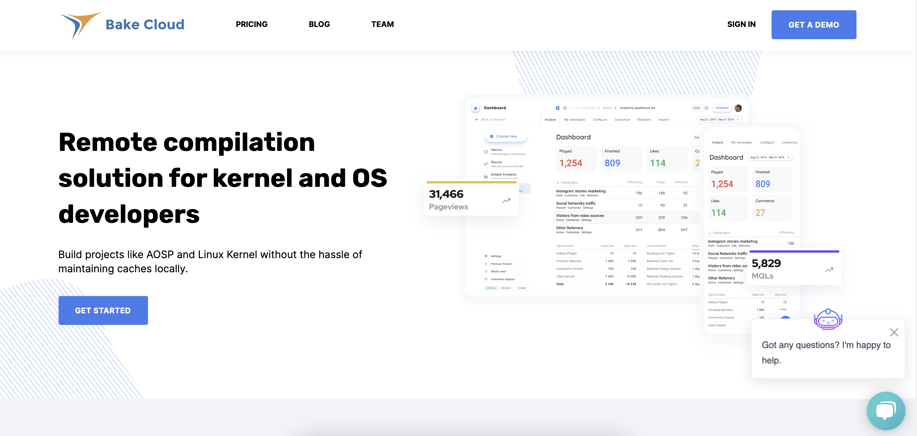Screen dimensions: 917x436
Task: Click the trend arrow icon on MQLs card
Action: coord(829,269)
